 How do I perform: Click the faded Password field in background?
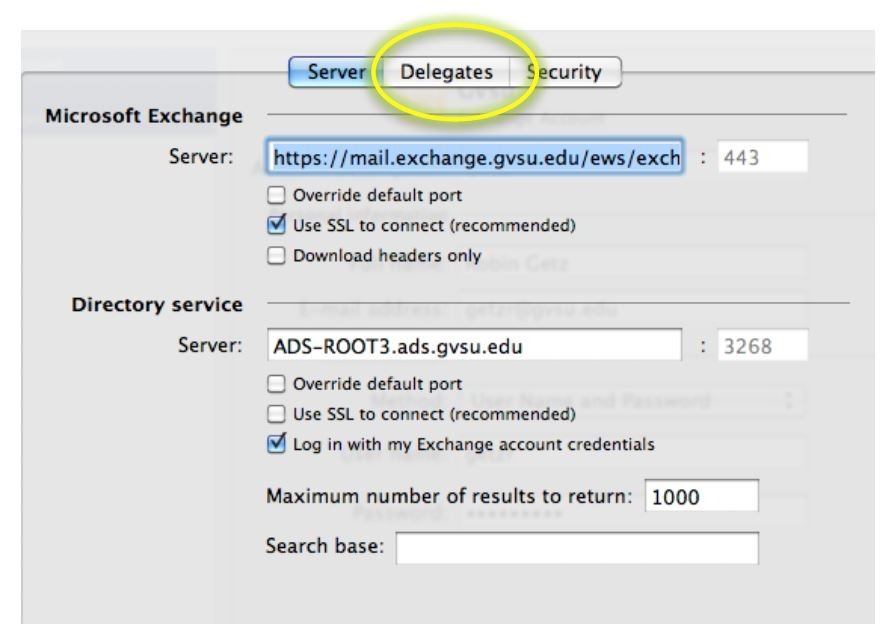click(x=630, y=513)
